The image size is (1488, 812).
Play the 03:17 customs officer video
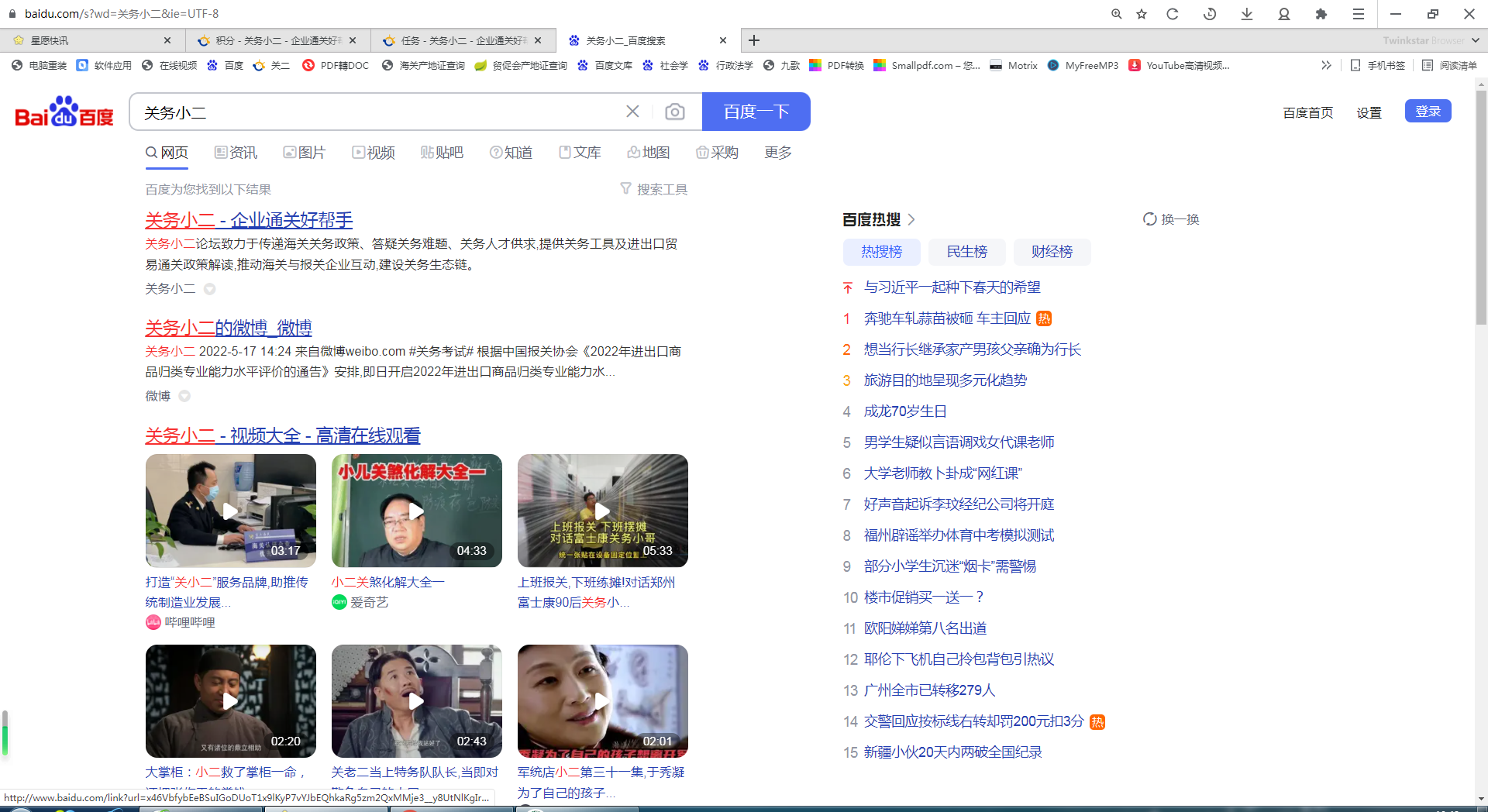coord(231,511)
